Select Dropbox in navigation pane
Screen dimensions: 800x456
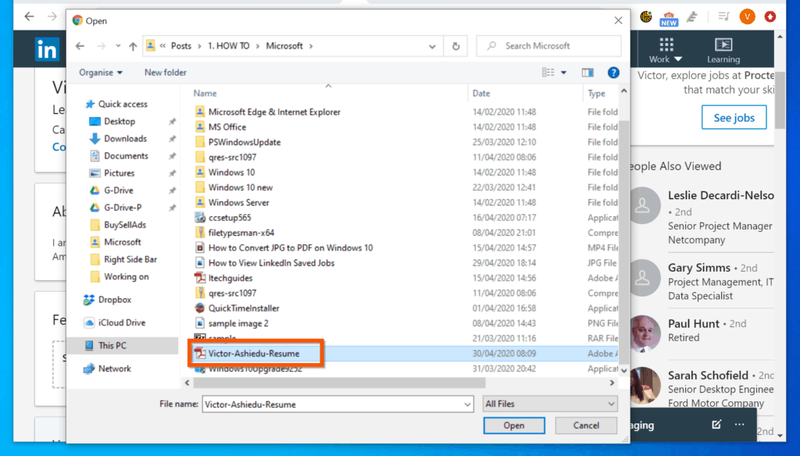point(114,300)
